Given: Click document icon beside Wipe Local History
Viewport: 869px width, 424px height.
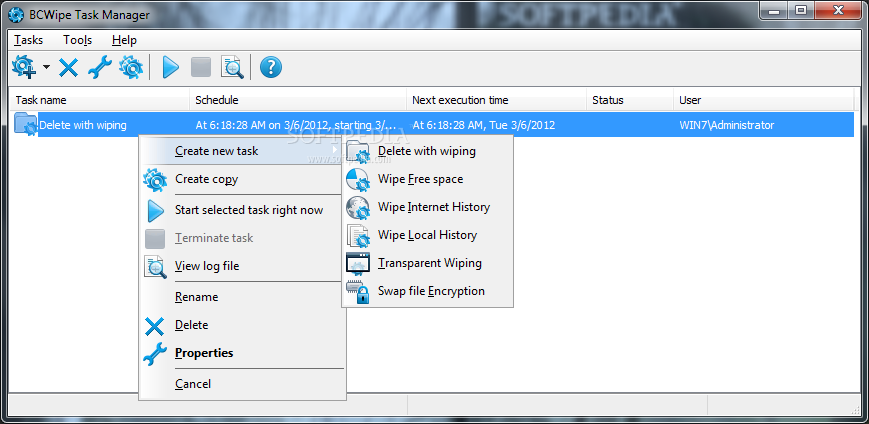Looking at the screenshot, I should pyautogui.click(x=358, y=236).
